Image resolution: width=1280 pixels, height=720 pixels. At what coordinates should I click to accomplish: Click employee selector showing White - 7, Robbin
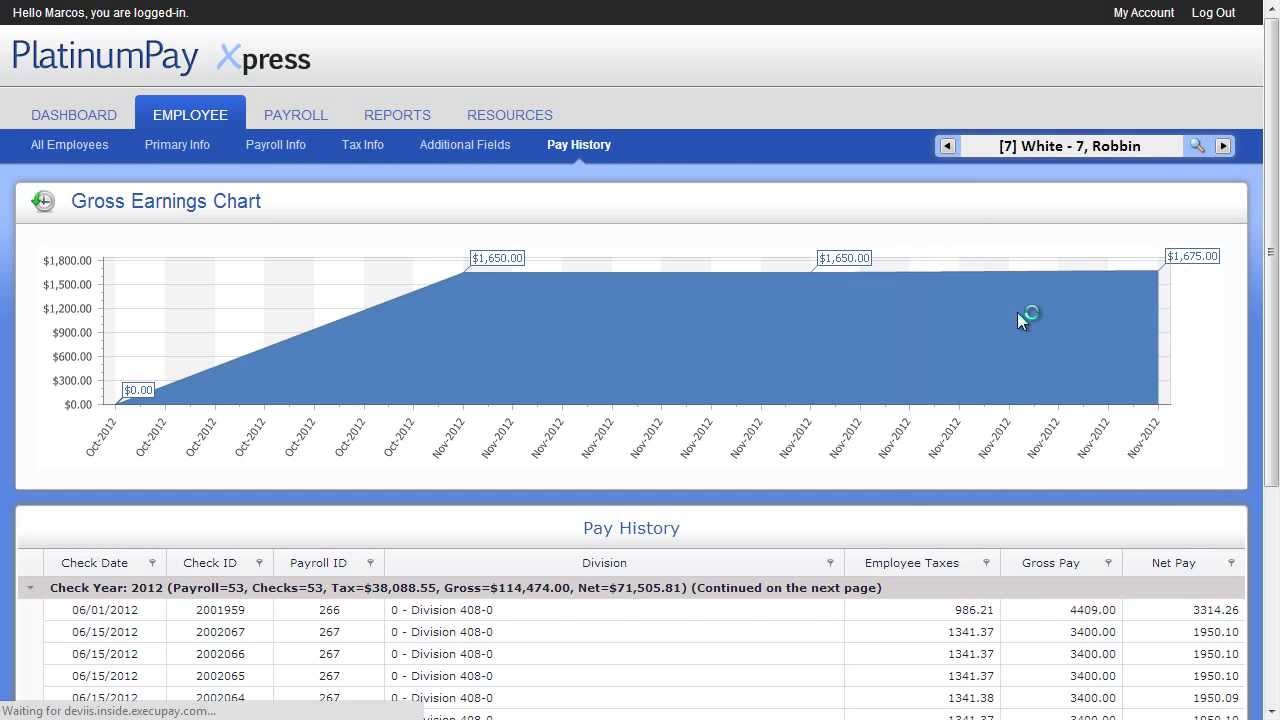(x=1069, y=146)
